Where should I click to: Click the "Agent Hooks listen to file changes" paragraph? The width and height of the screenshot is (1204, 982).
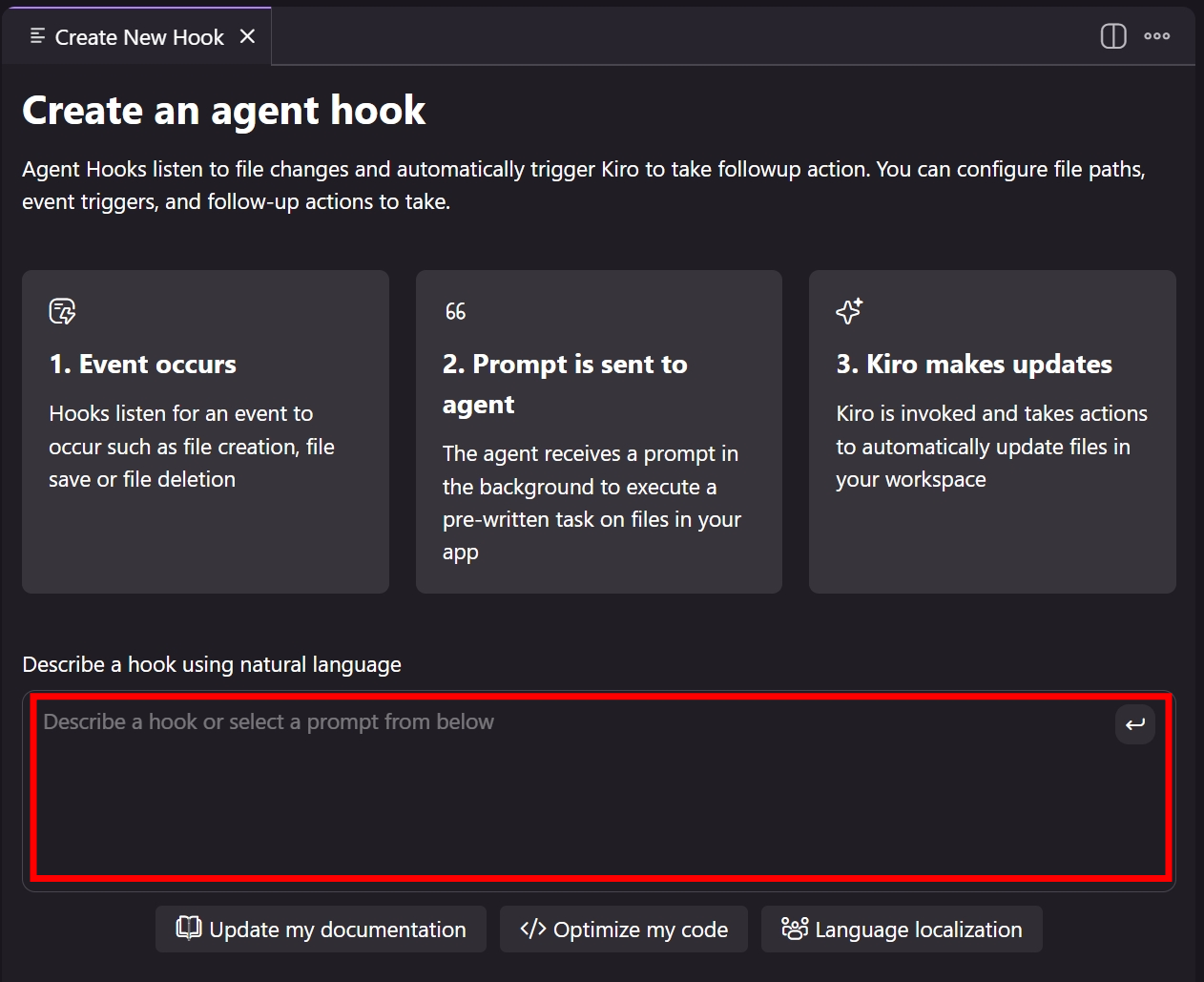pos(584,185)
